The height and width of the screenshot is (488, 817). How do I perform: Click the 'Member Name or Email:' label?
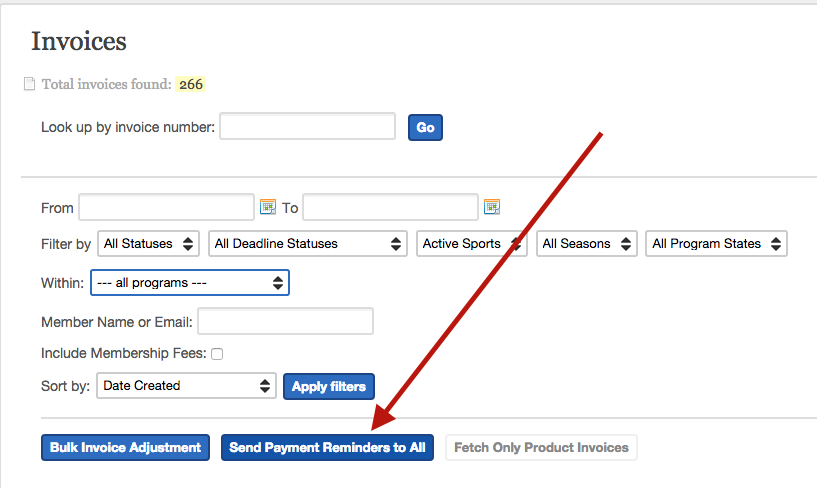tap(117, 322)
